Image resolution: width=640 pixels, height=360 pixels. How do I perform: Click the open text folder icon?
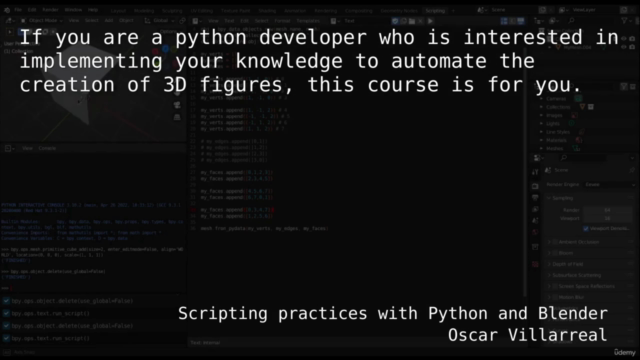412,21
